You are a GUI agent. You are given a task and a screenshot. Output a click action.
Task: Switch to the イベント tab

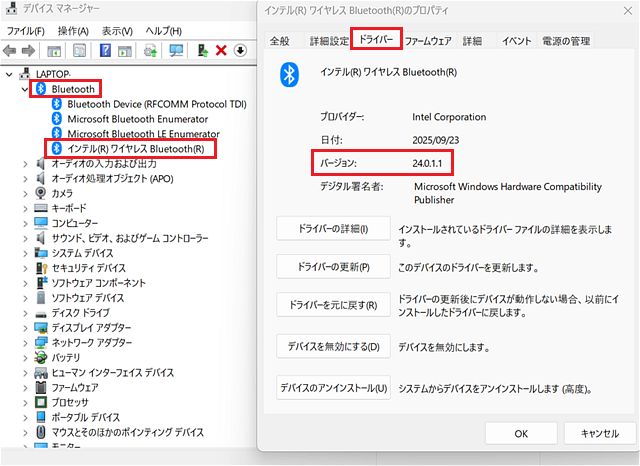[x=516, y=41]
